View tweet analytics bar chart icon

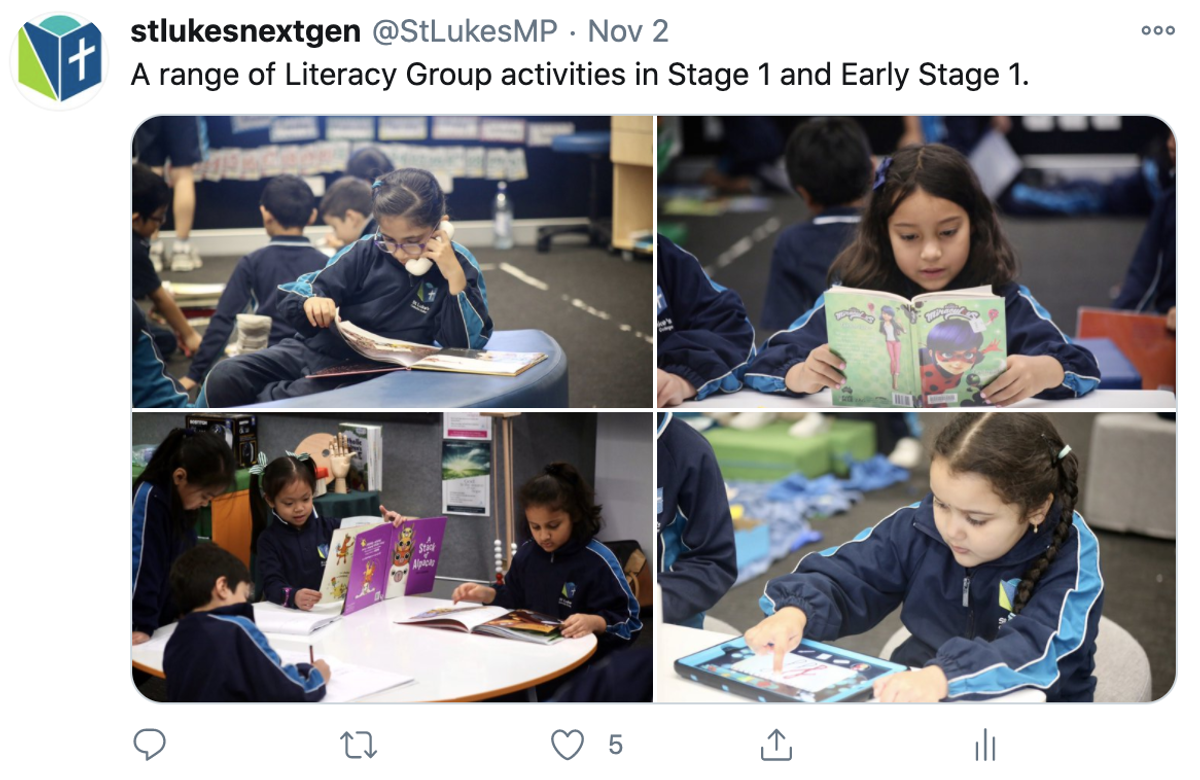pos(985,744)
